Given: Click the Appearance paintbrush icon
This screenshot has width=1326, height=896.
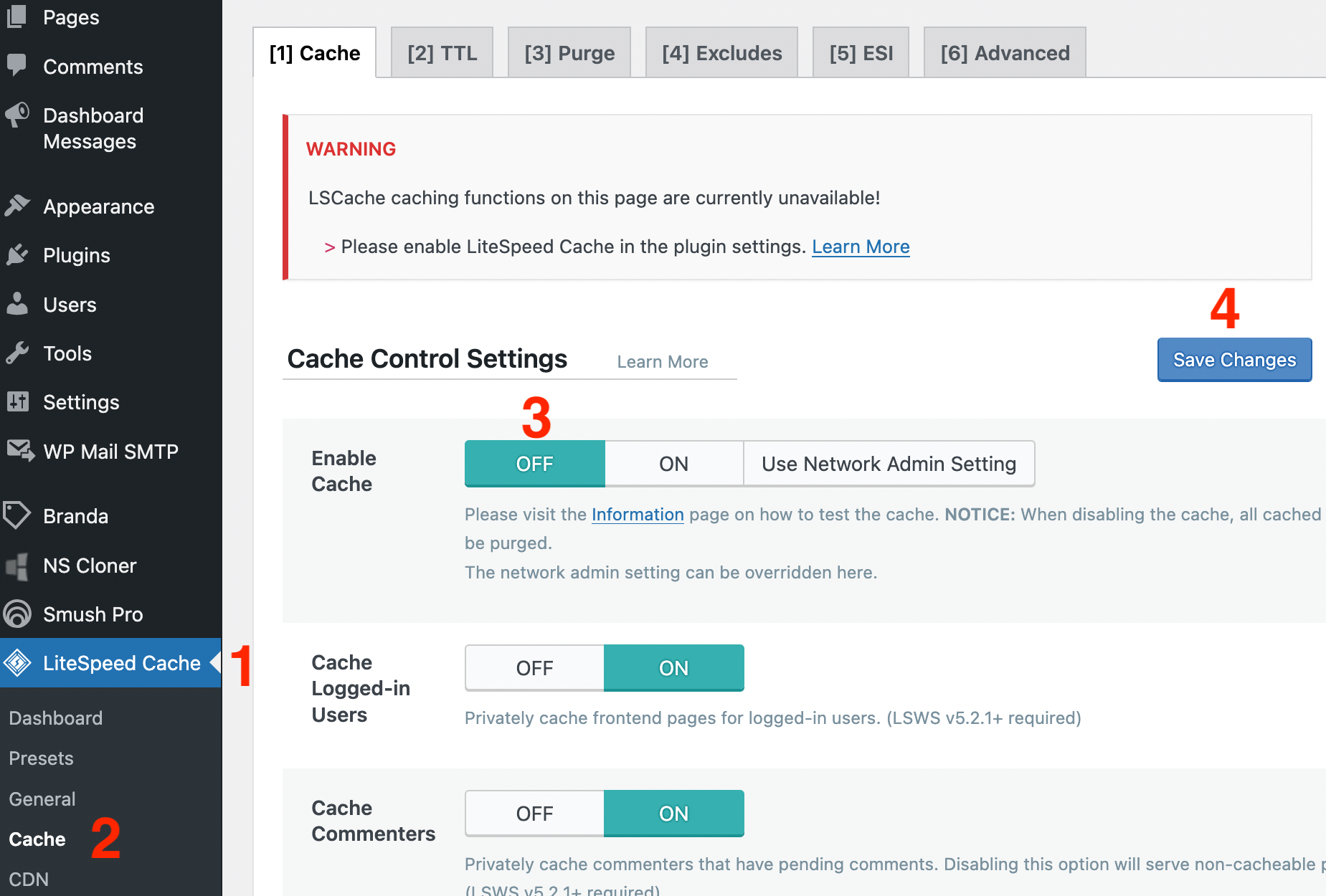Looking at the screenshot, I should point(17,206).
